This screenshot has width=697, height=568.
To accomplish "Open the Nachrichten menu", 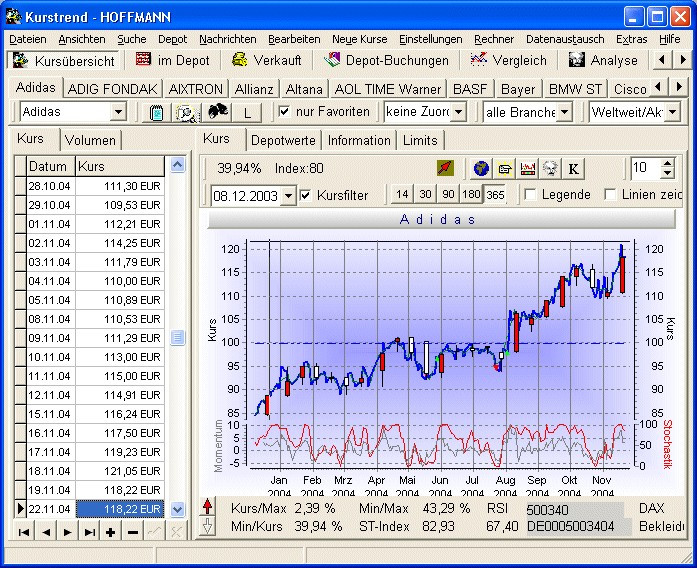I will pyautogui.click(x=228, y=39).
